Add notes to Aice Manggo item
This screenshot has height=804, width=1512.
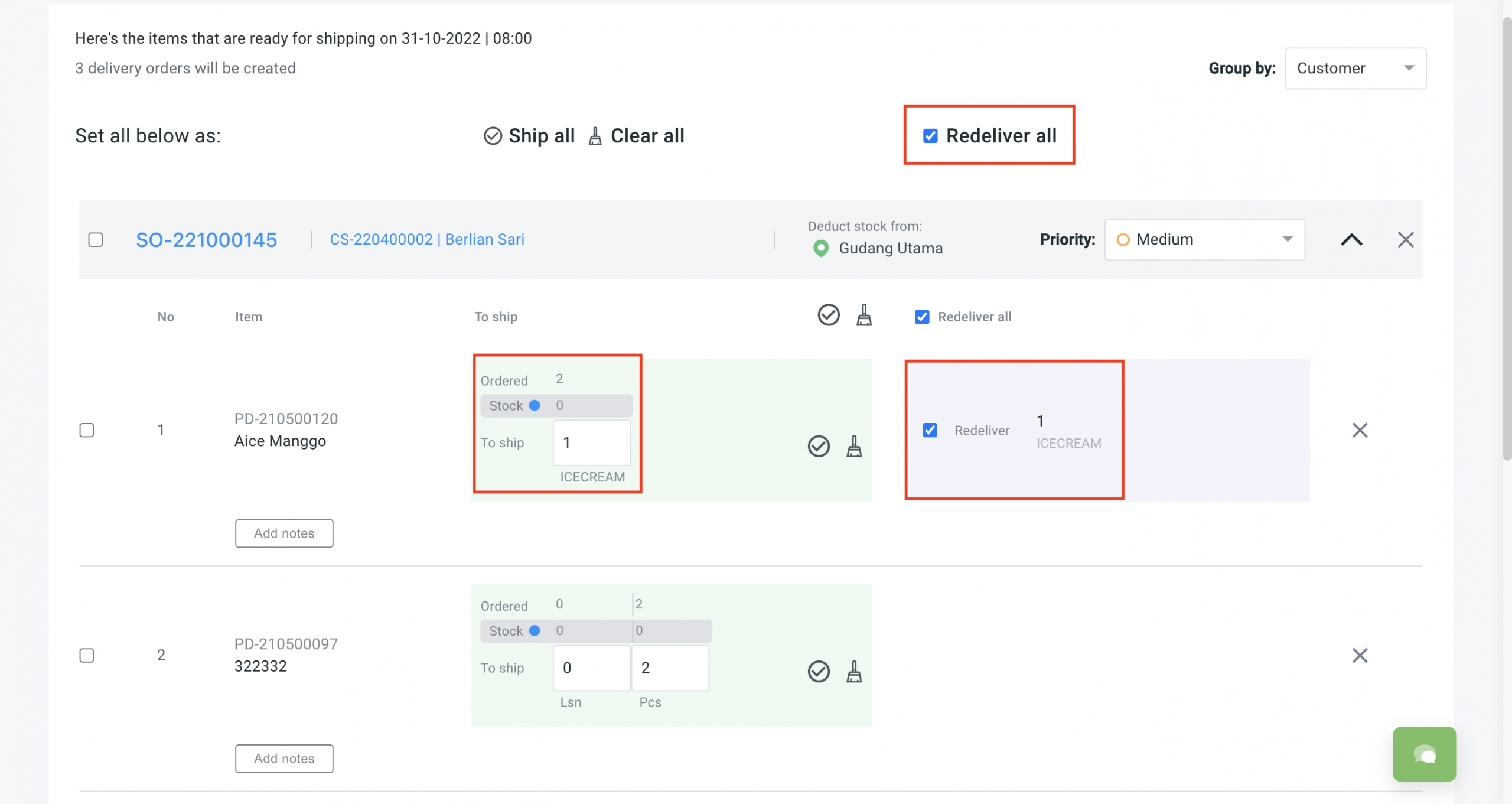pyautogui.click(x=284, y=533)
